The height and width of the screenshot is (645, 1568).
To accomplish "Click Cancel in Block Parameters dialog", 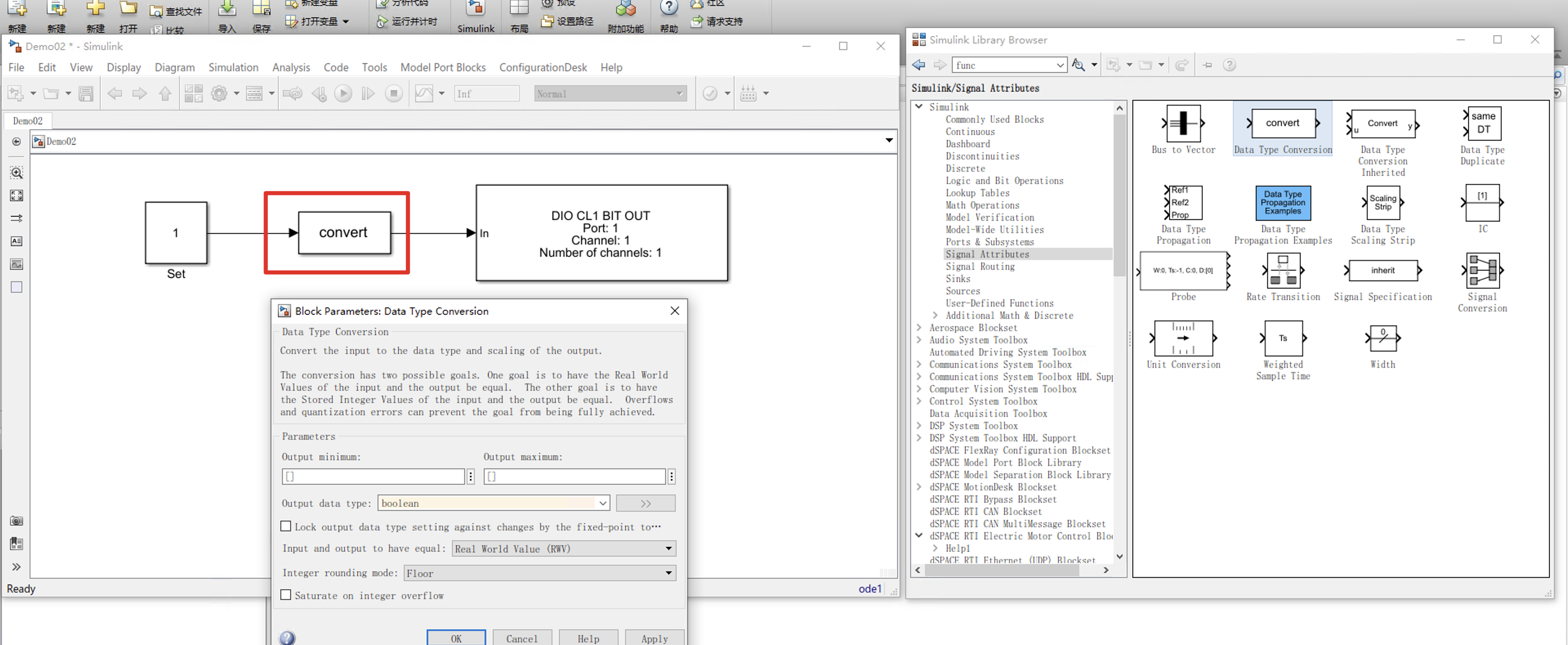I will tap(522, 637).
